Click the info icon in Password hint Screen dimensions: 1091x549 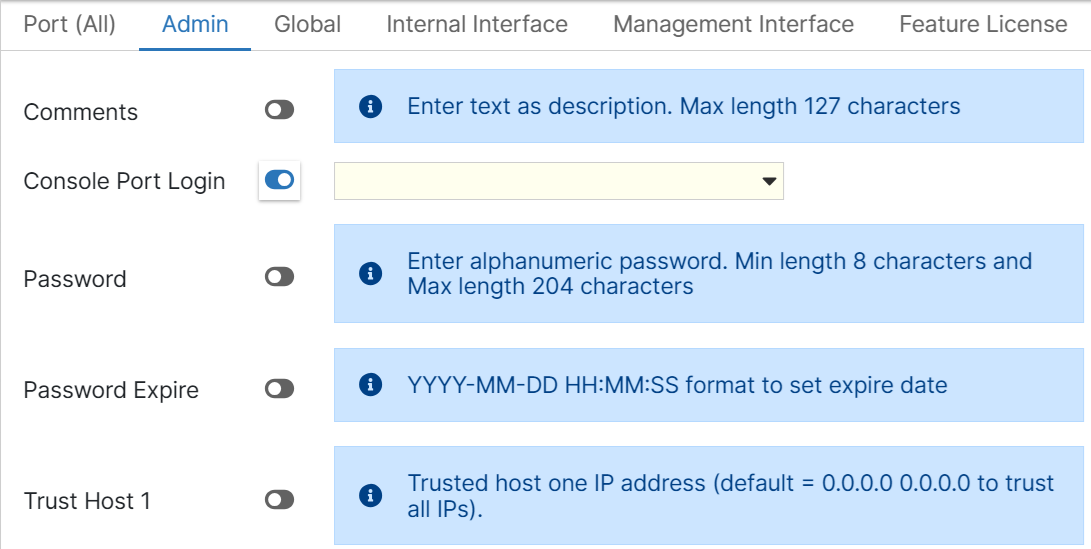pos(370,273)
